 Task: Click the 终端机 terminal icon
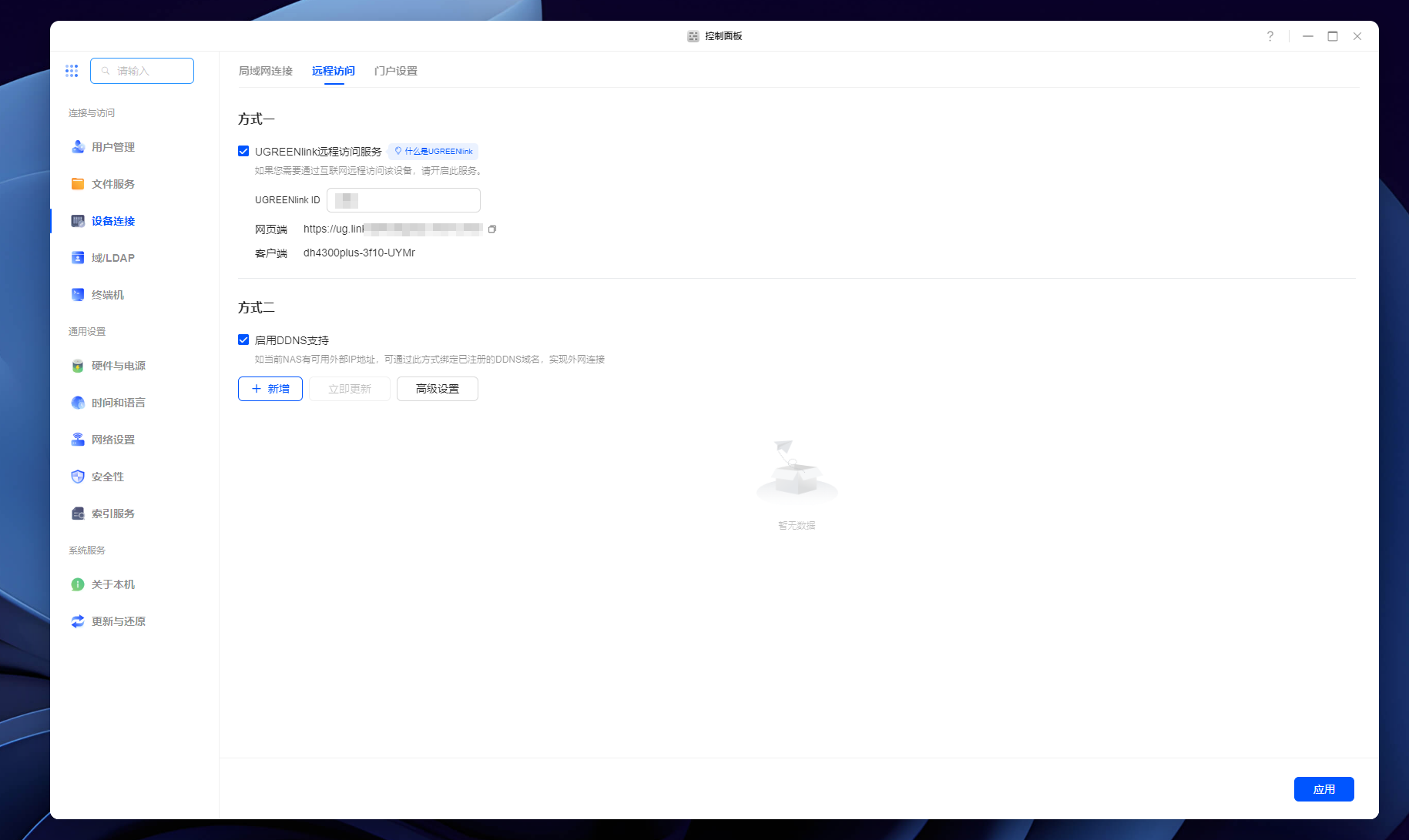[78, 295]
